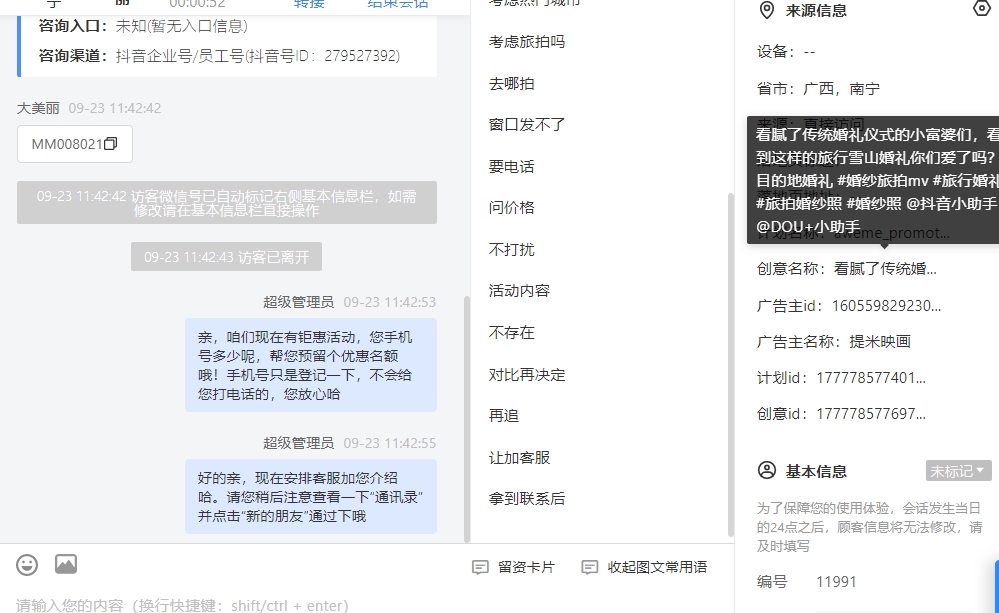Click the 创意名称 value 看腻了传统婚
999x613 pixels.
pyautogui.click(x=886, y=269)
